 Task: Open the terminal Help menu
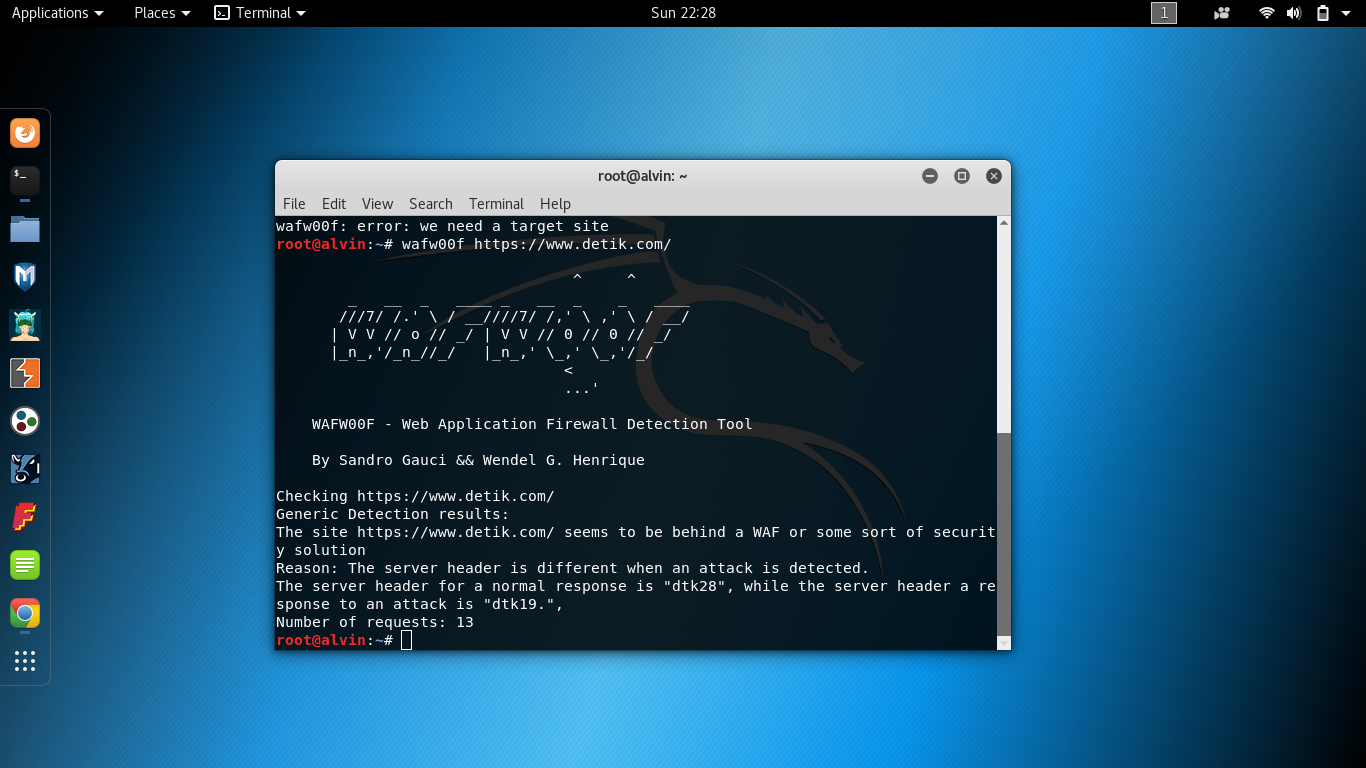coord(555,204)
